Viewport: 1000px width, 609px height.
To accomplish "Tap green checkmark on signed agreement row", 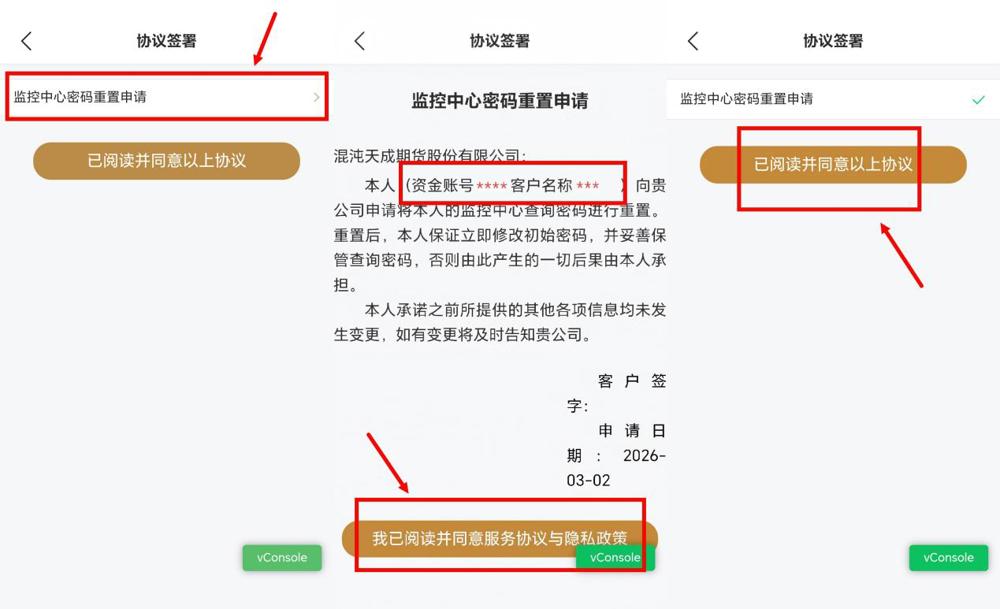I will (x=978, y=99).
